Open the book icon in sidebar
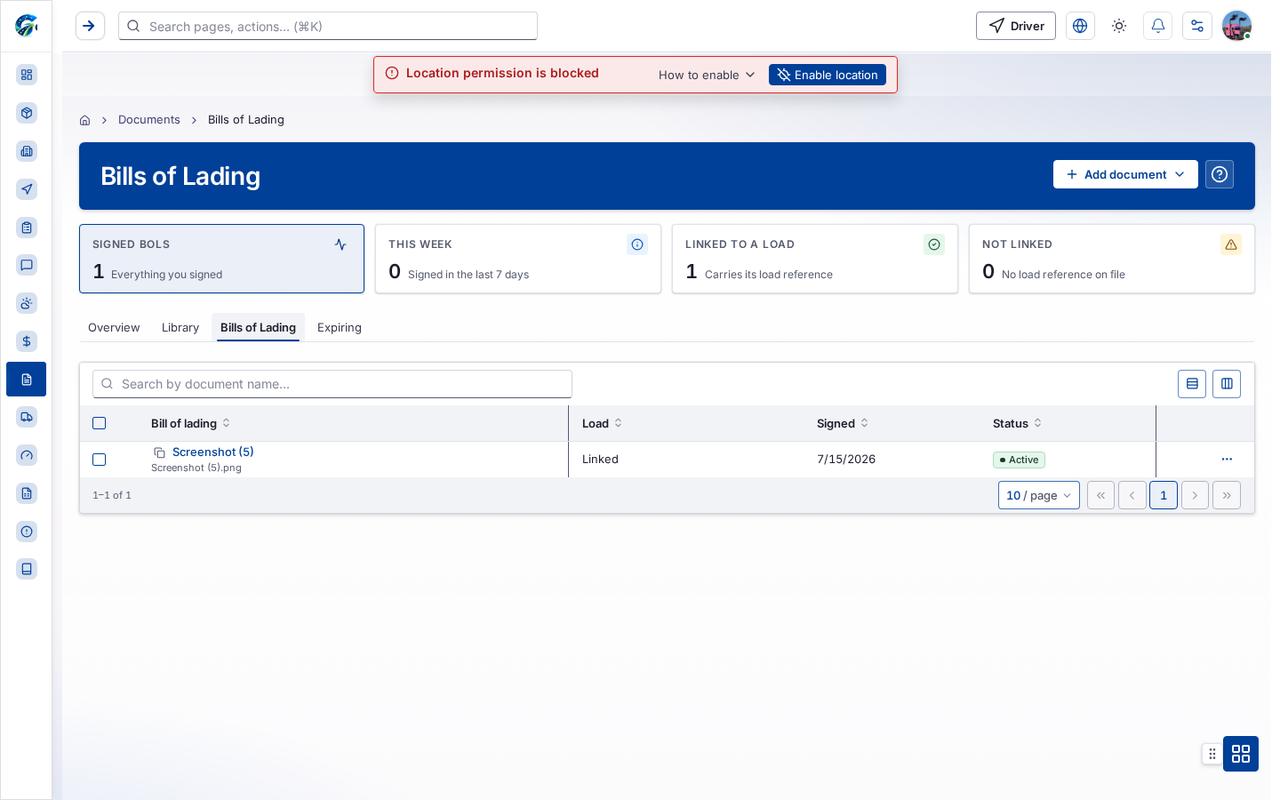This screenshot has height=800, width=1280. coord(27,569)
